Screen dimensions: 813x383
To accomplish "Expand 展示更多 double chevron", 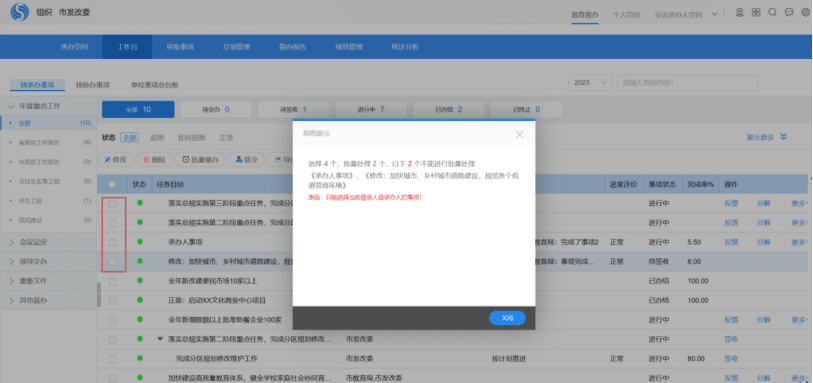I will click(766, 137).
